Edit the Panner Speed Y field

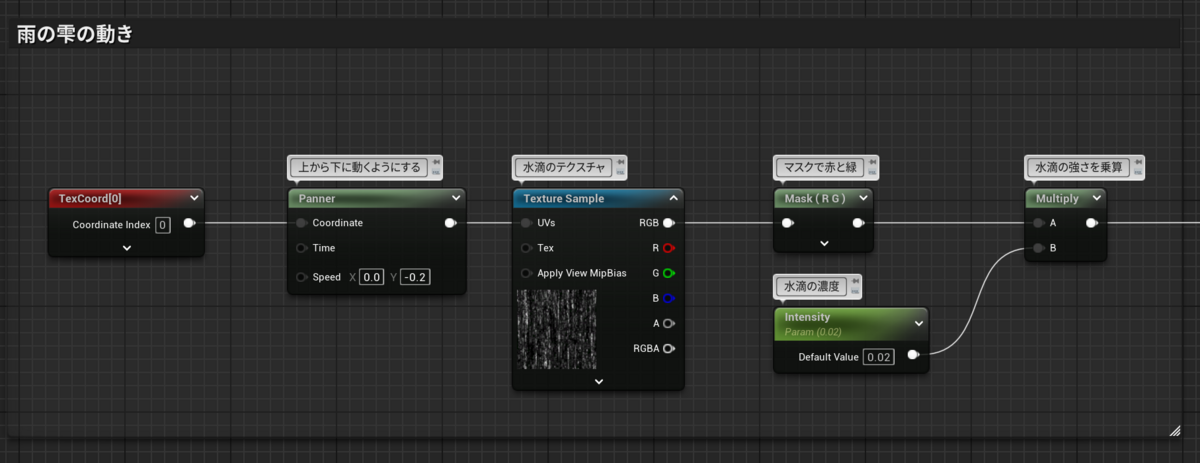point(415,277)
